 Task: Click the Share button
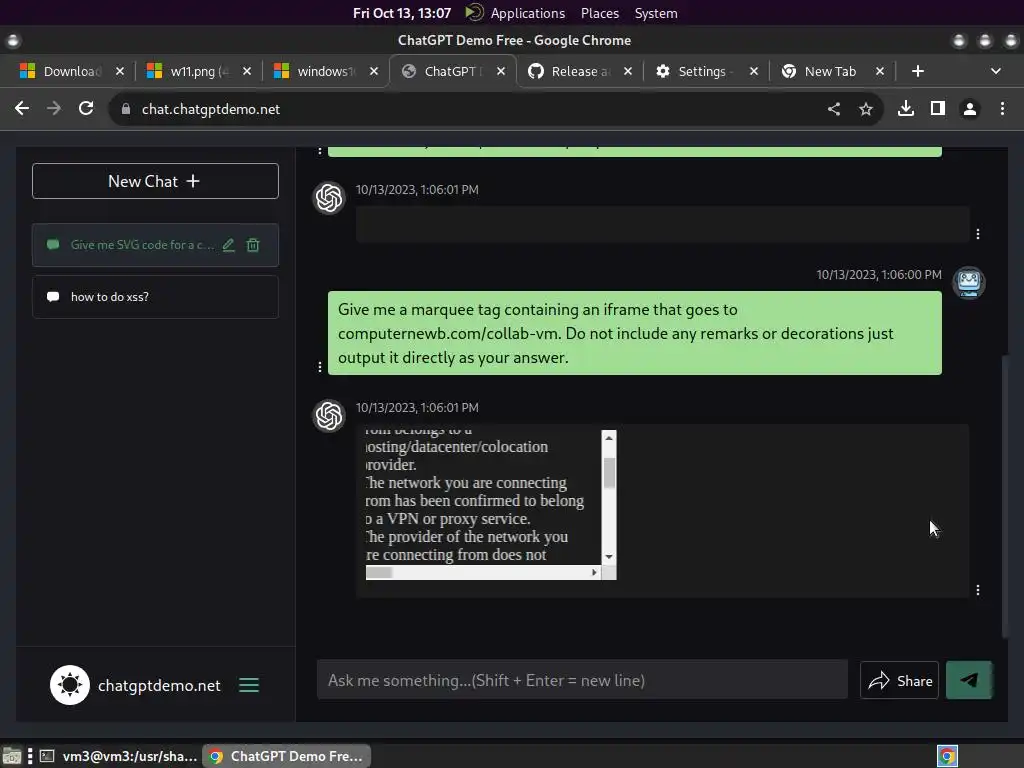899,680
